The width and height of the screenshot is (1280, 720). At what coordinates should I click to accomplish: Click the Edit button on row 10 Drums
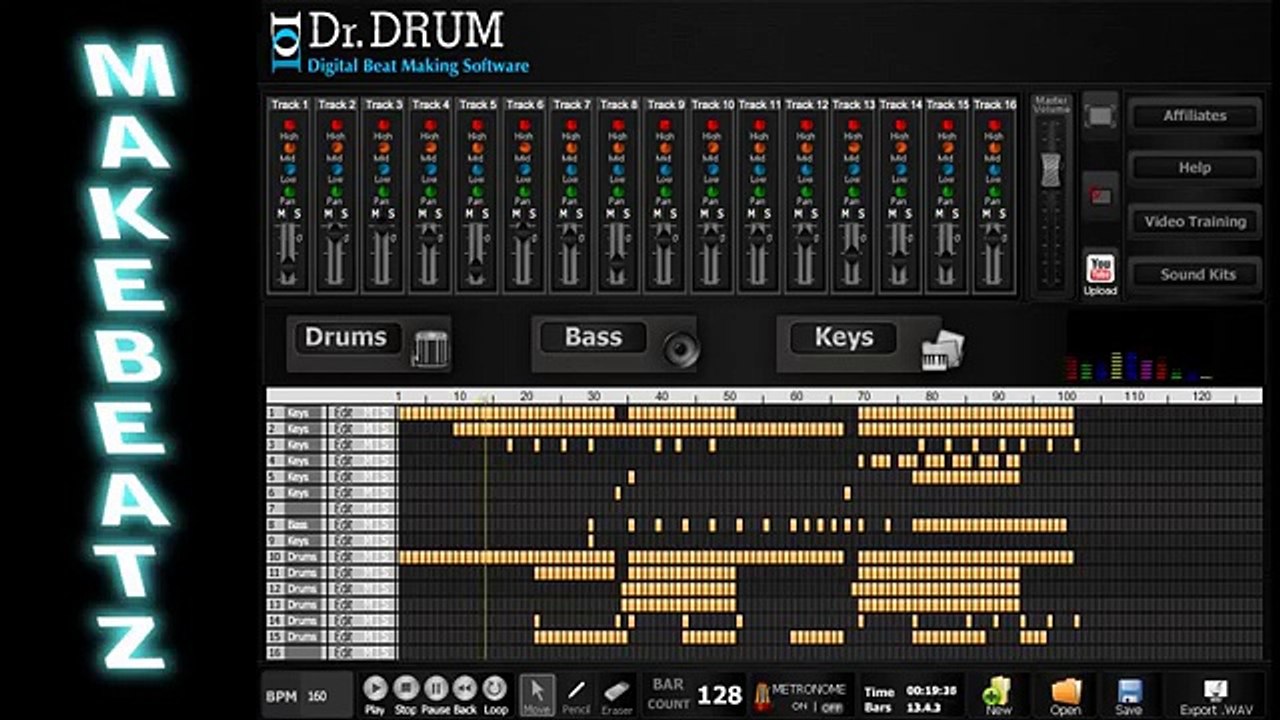[346, 557]
